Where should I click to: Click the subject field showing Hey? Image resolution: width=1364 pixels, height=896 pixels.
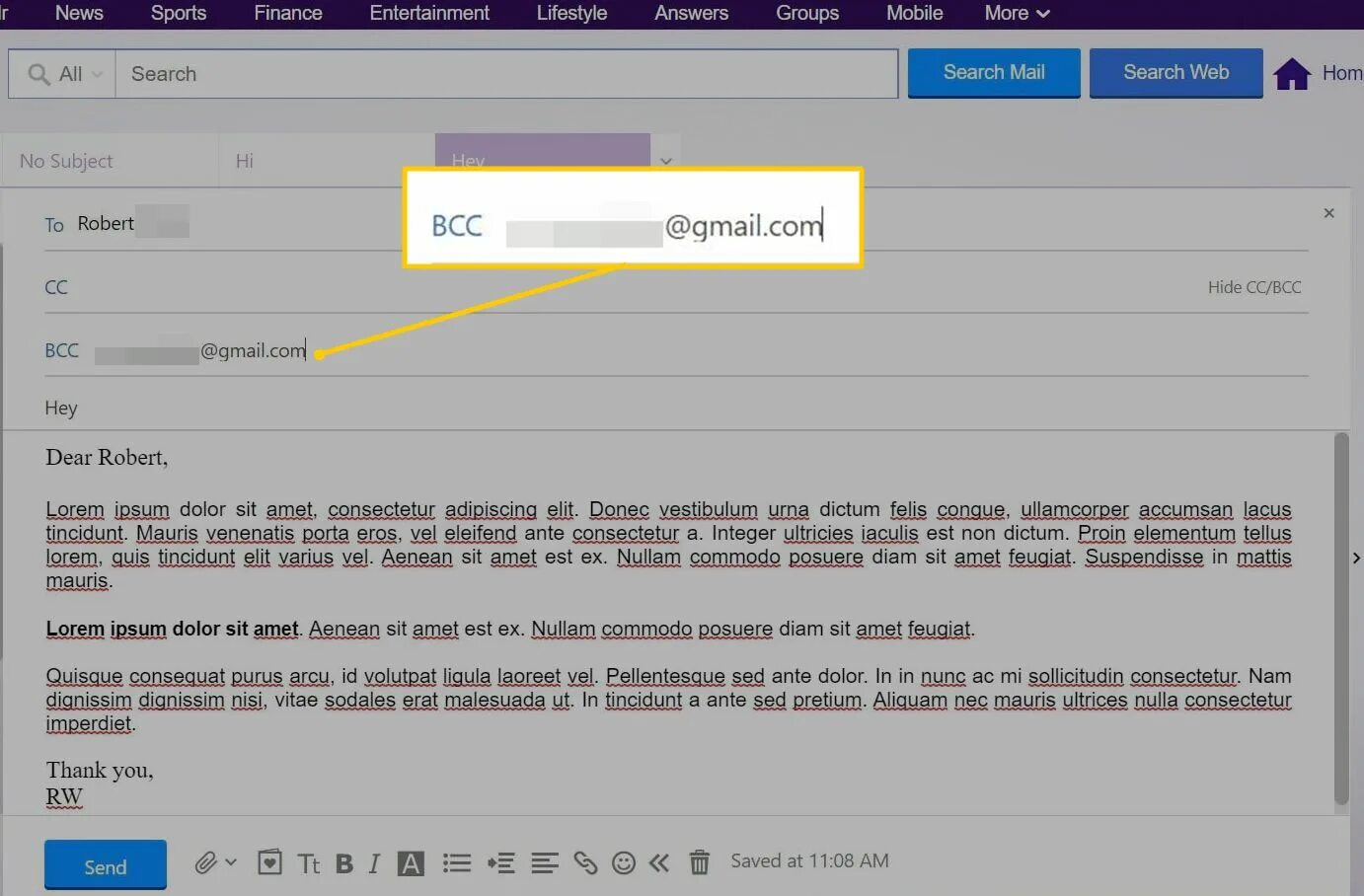[676, 408]
